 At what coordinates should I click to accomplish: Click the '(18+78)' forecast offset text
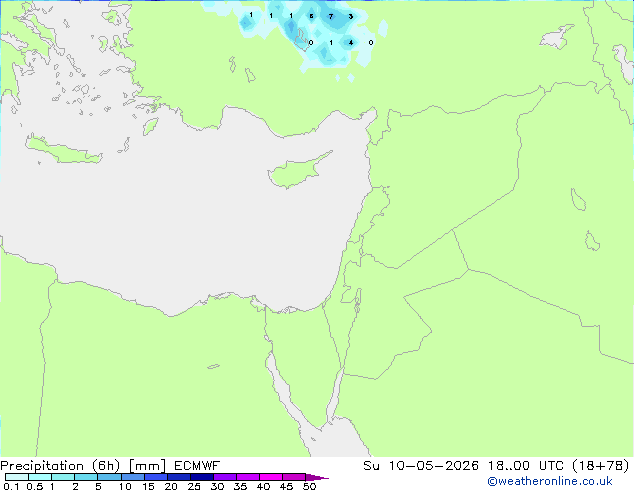pyautogui.click(x=601, y=466)
